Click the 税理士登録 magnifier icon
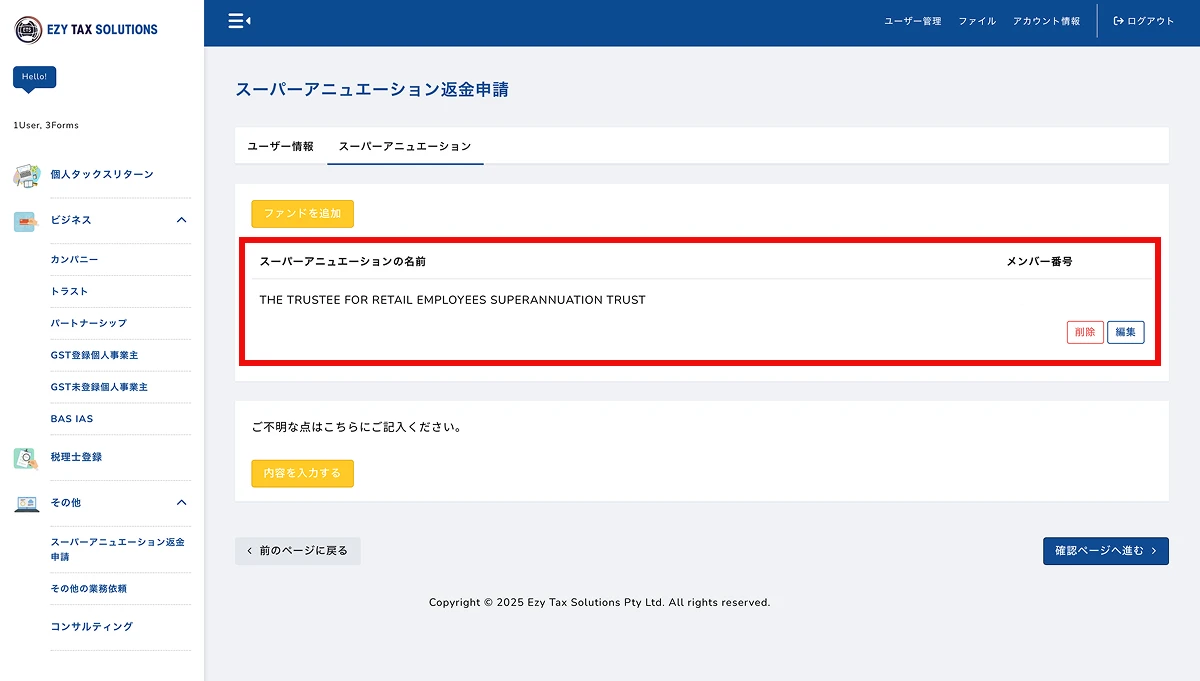Screen dimensions: 1200x681 tap(27, 458)
